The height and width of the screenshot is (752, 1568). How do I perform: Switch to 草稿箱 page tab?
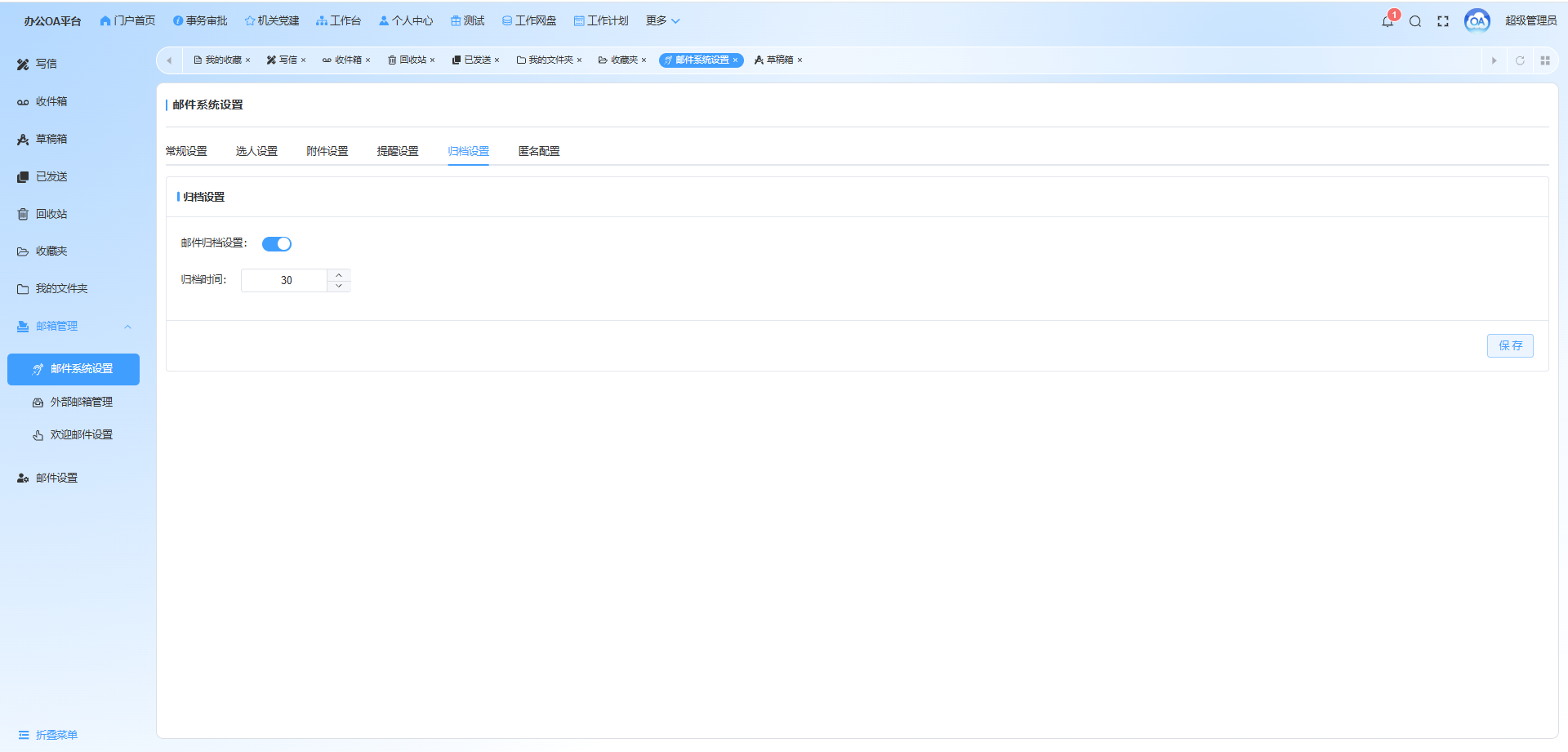pos(774,60)
